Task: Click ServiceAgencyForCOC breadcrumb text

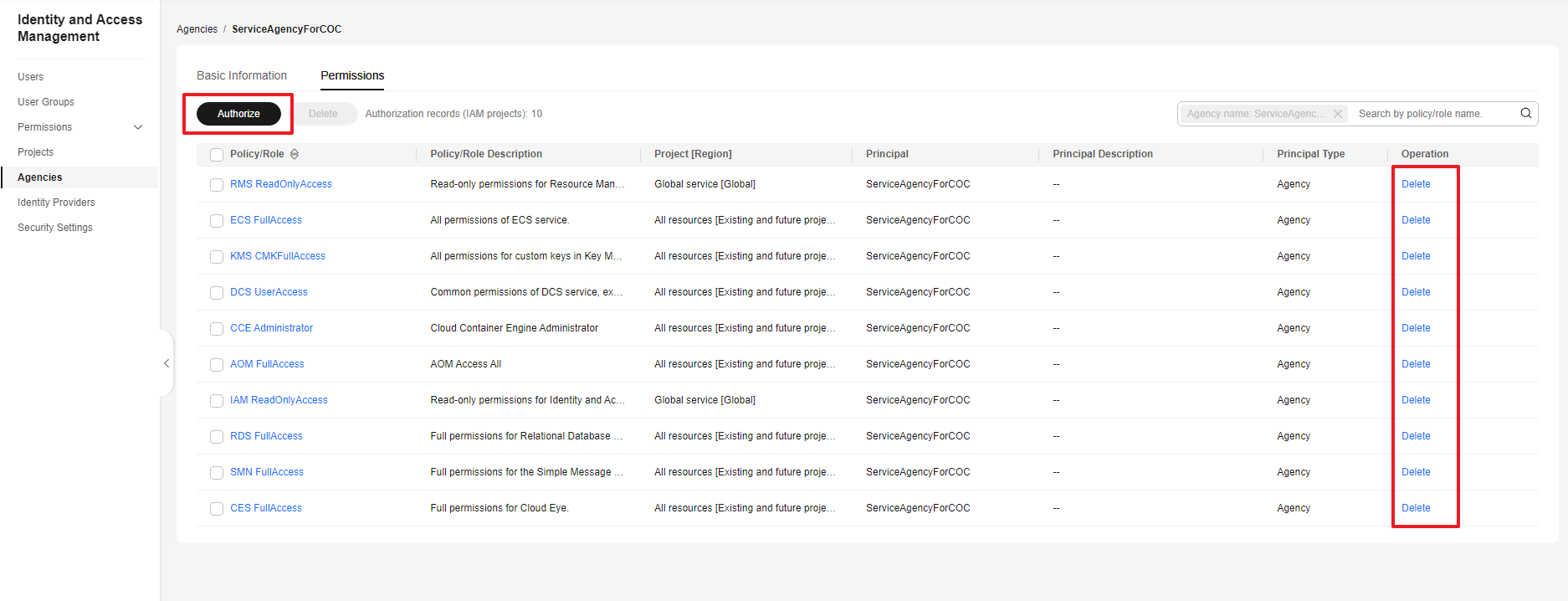Action: 286,29
